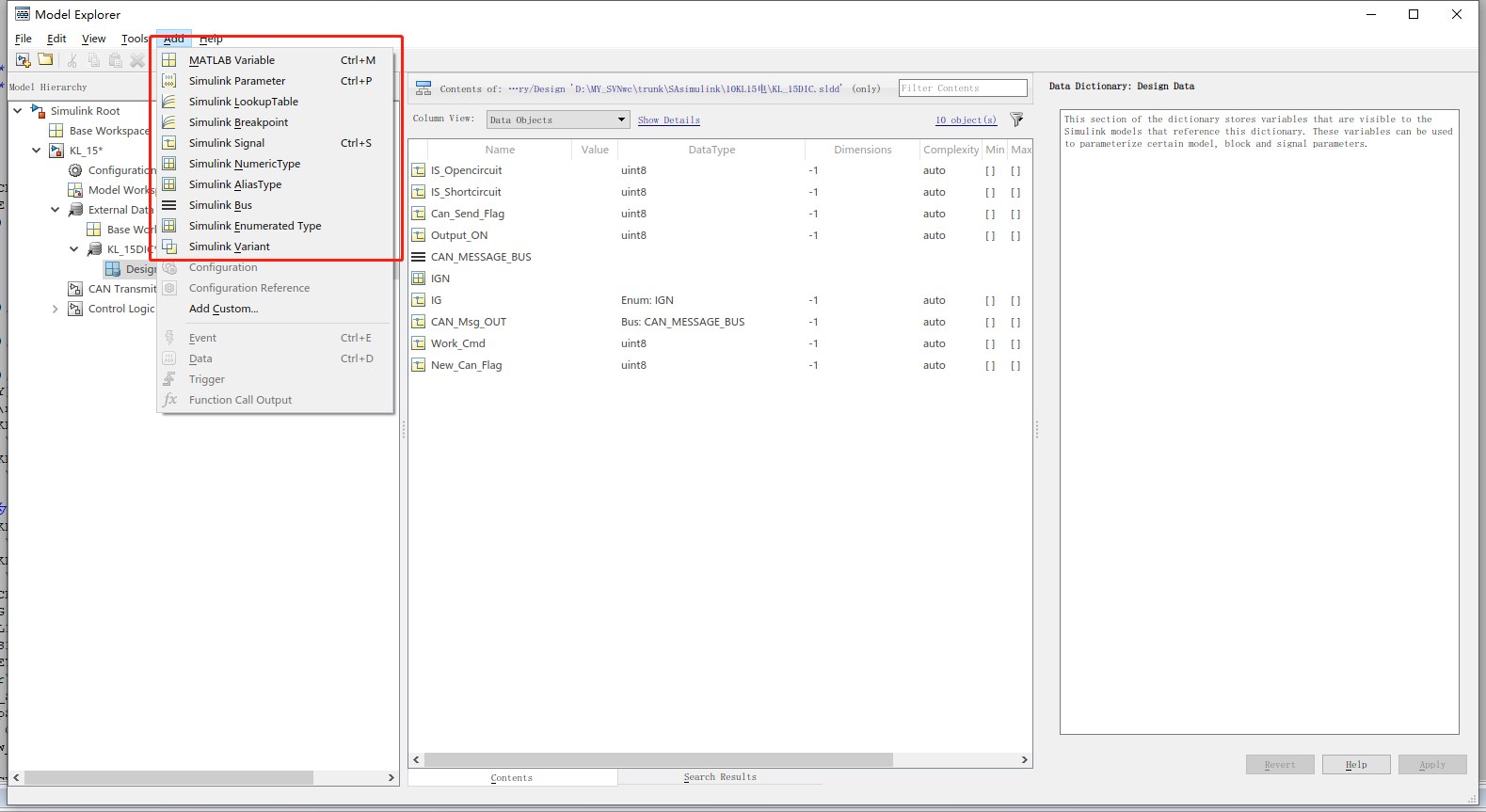Click the Help button in the dialog pane

pos(1356,765)
